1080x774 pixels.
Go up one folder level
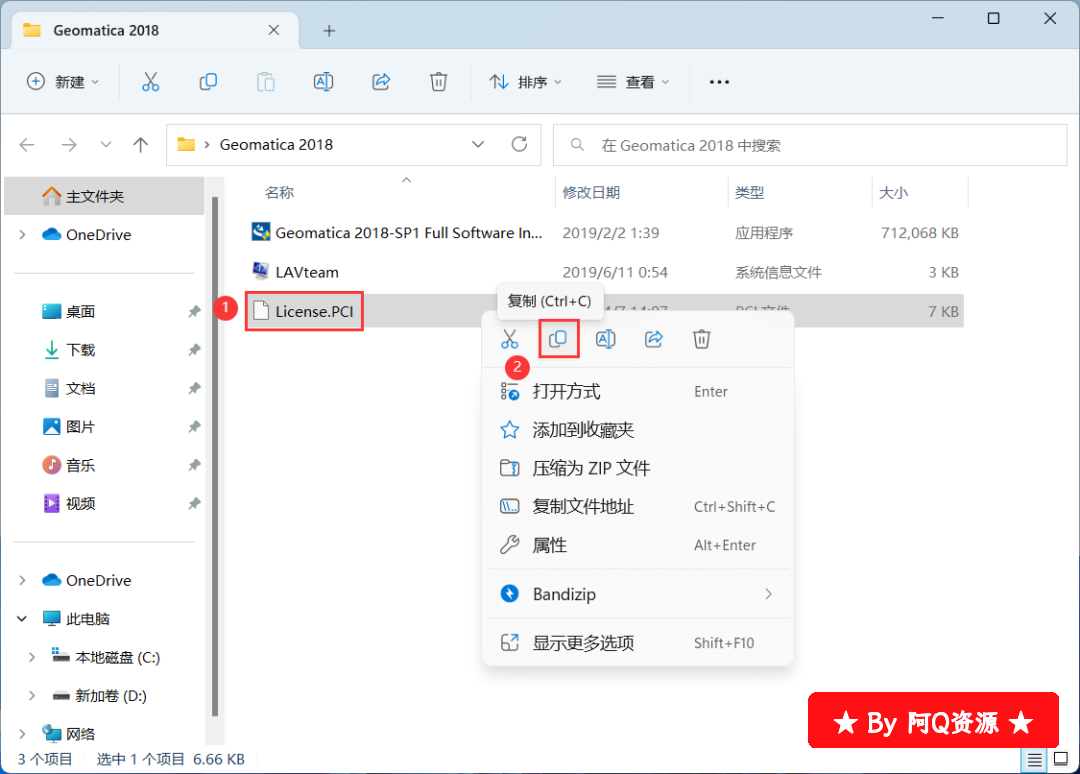141,145
